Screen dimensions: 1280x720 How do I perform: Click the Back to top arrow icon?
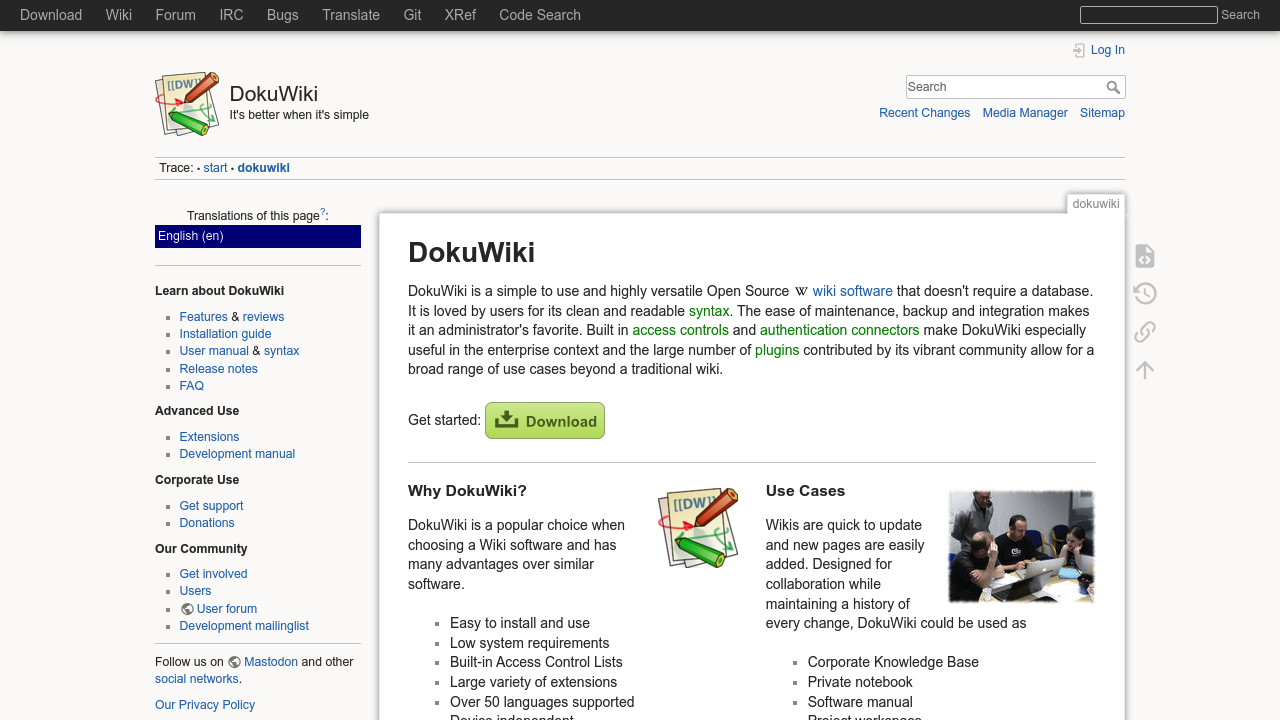click(1145, 370)
